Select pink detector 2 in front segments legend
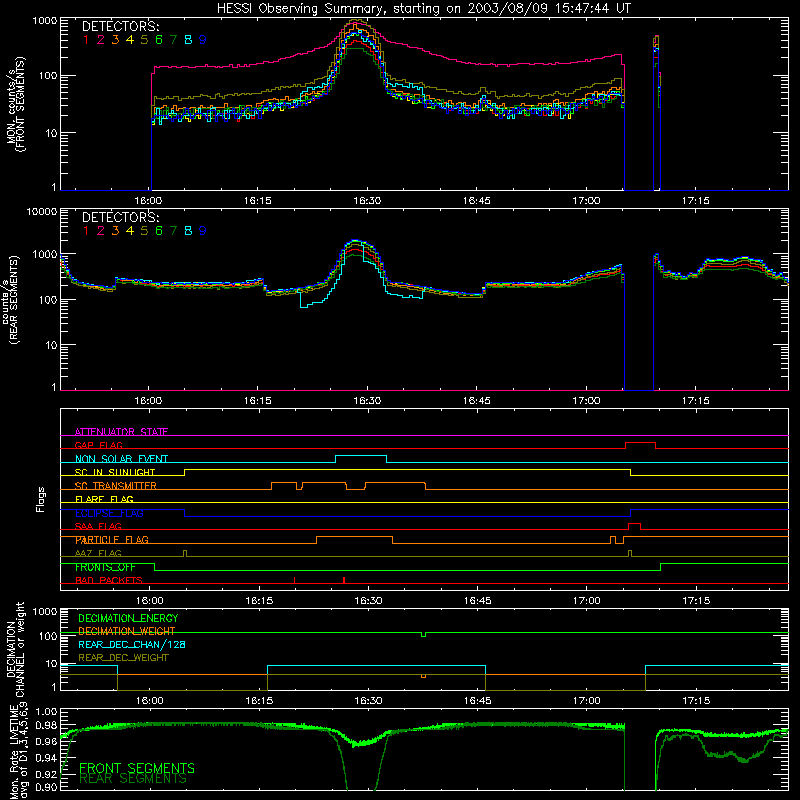800x800 pixels. tap(101, 40)
